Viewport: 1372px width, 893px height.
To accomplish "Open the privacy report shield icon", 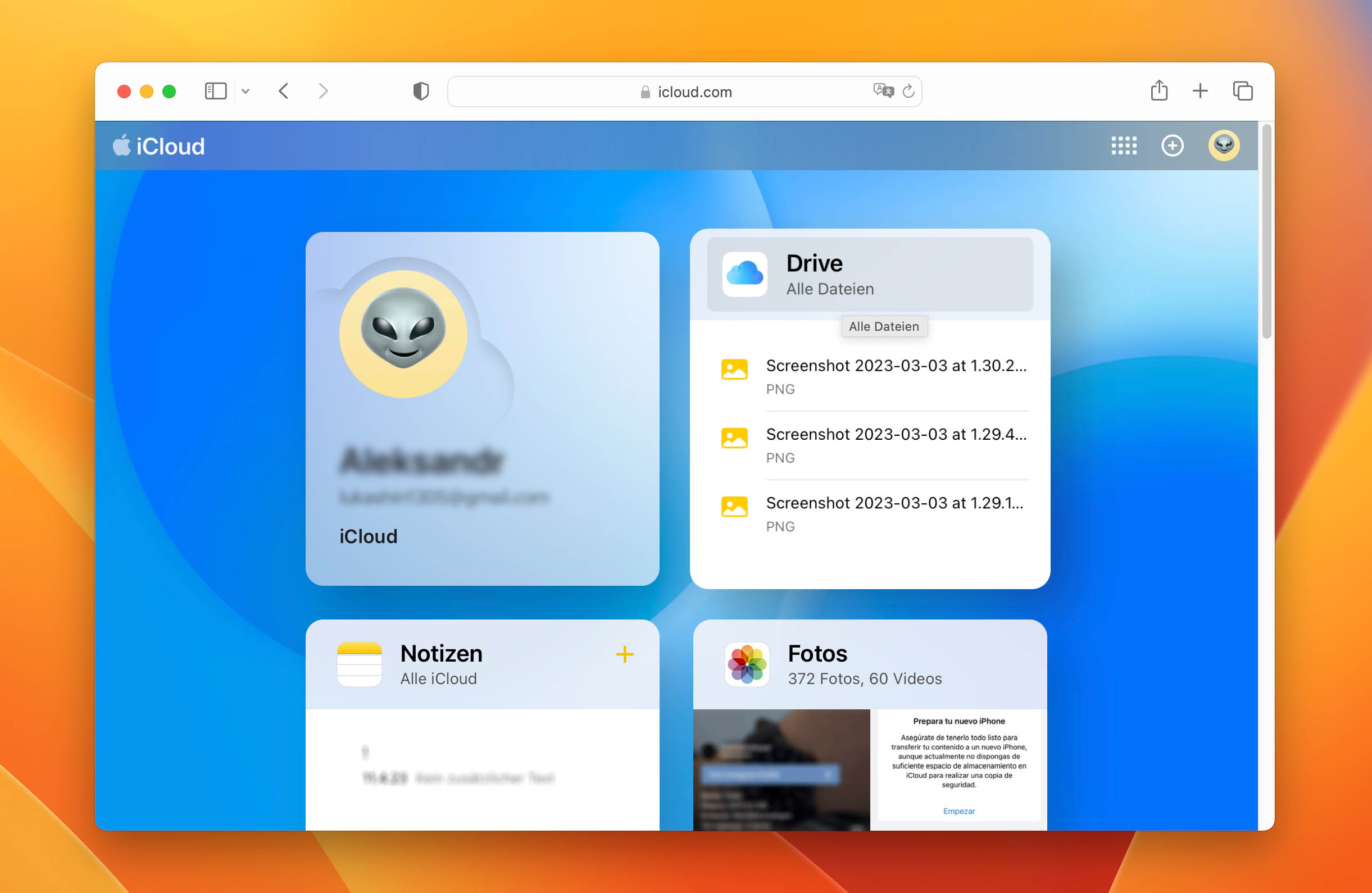I will click(x=421, y=91).
